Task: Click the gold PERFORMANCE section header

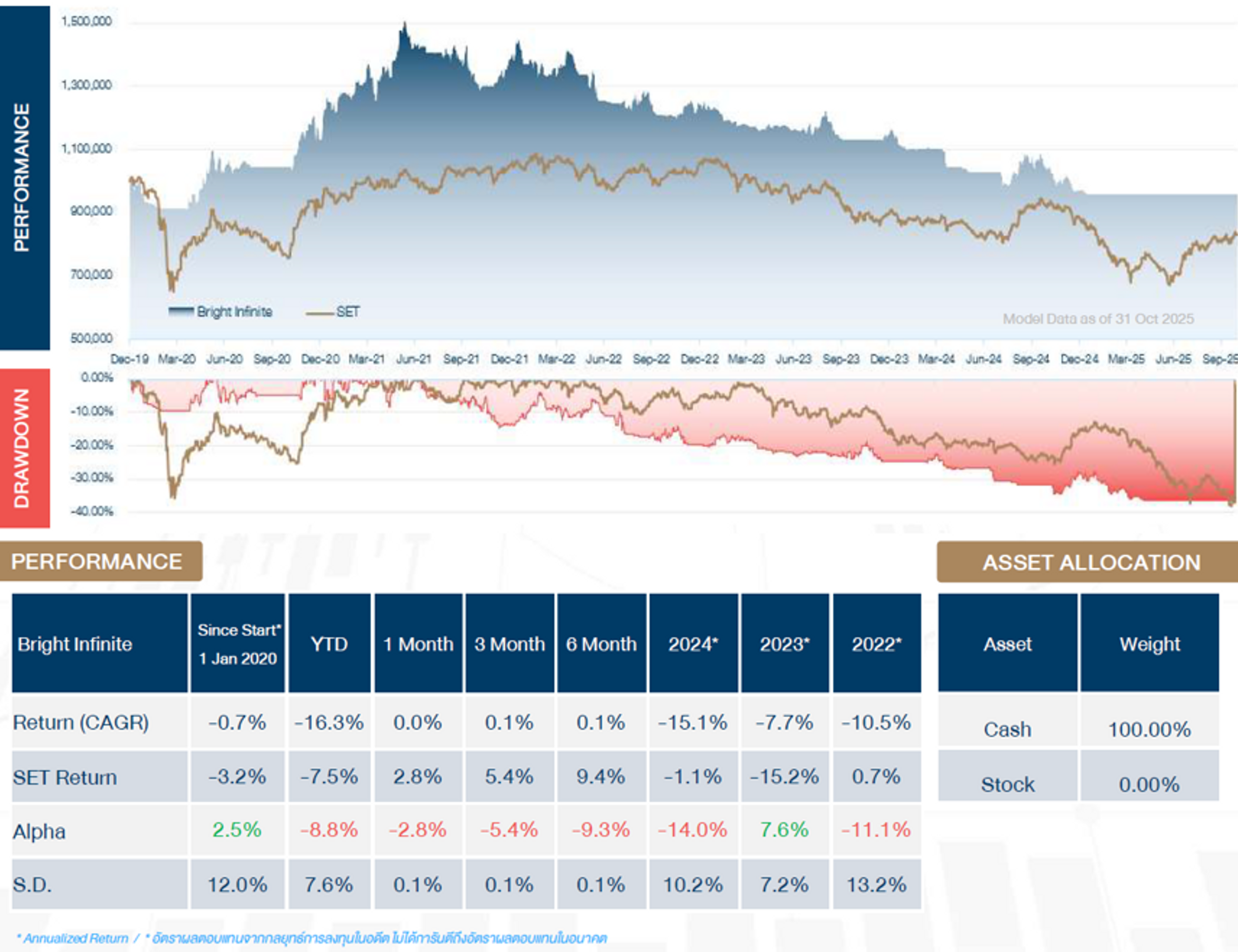Action: click(98, 562)
